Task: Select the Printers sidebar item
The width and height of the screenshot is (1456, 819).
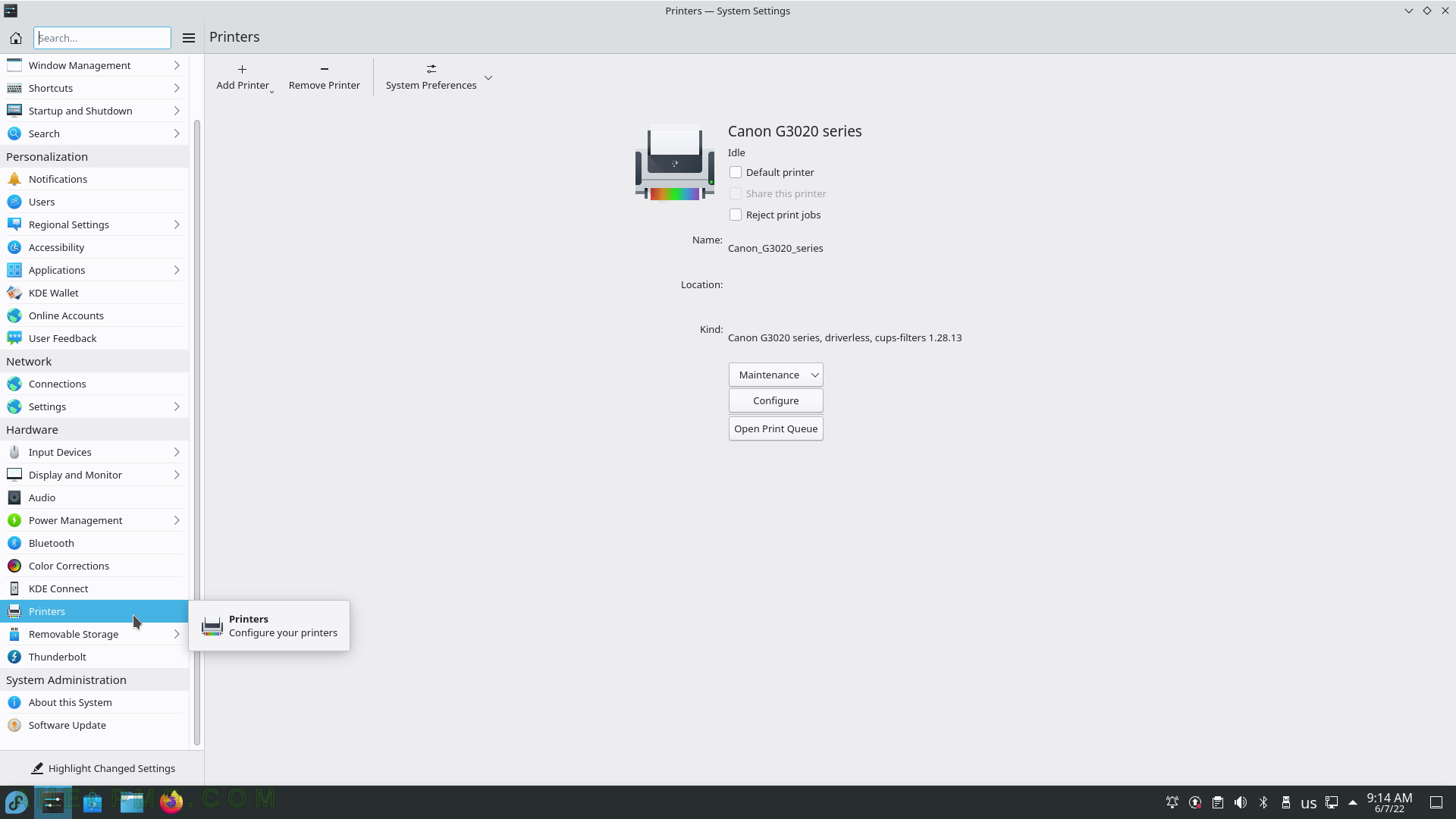Action: point(94,611)
